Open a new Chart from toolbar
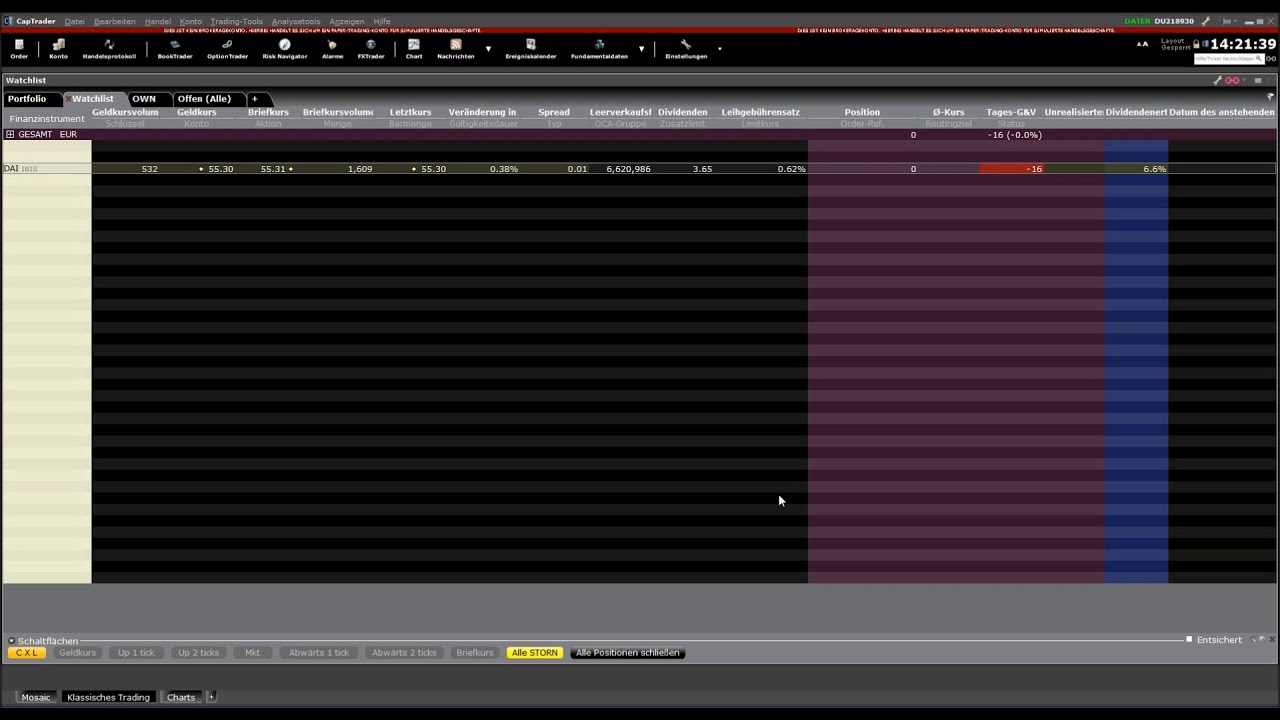This screenshot has width=1280, height=720. (414, 49)
